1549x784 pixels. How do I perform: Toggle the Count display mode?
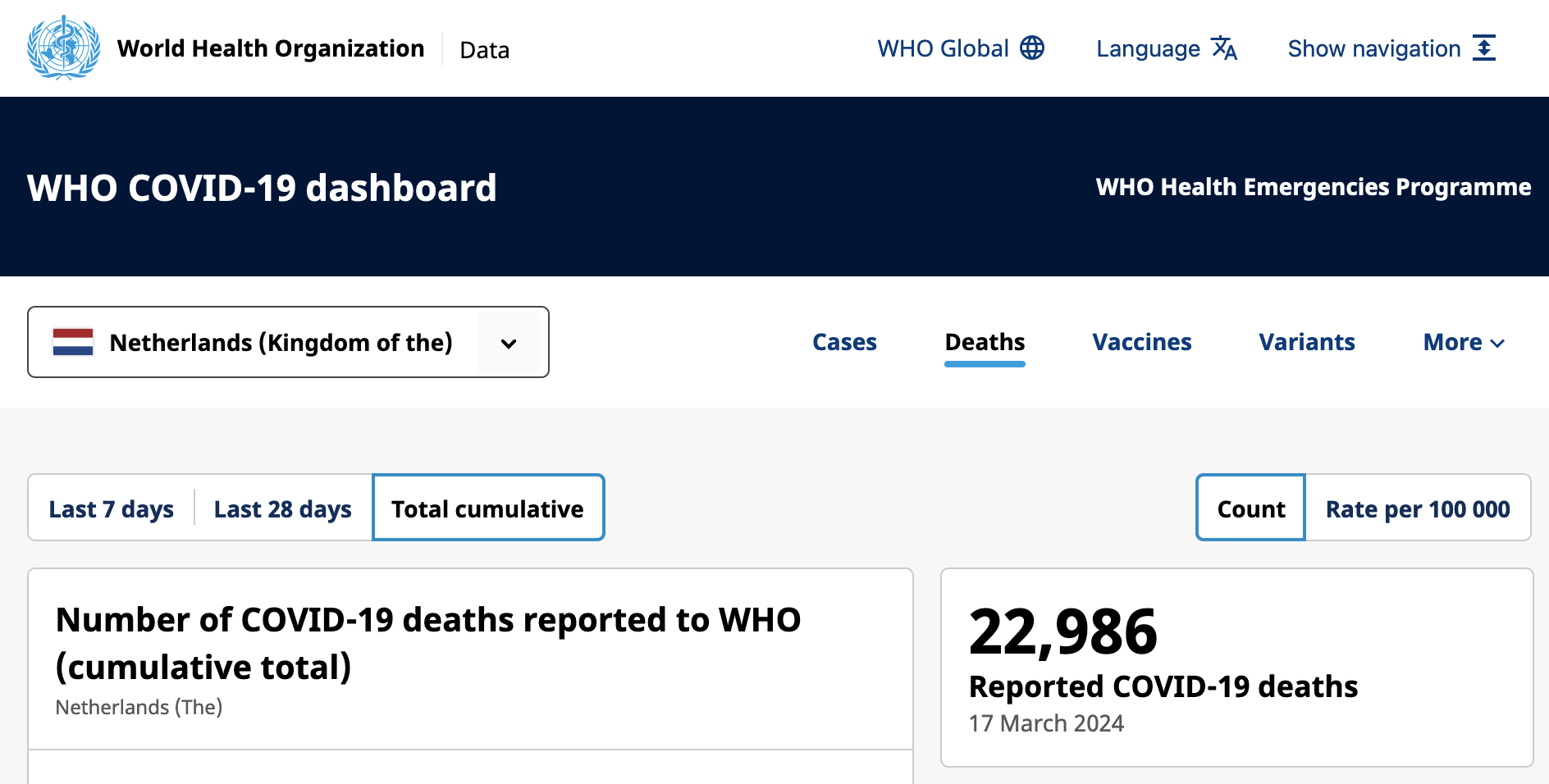[1250, 509]
